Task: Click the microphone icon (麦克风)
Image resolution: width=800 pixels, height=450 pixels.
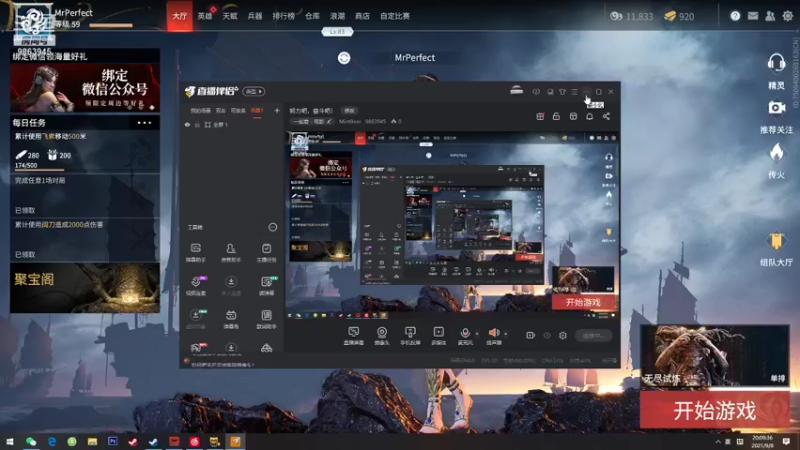Action: tap(465, 335)
